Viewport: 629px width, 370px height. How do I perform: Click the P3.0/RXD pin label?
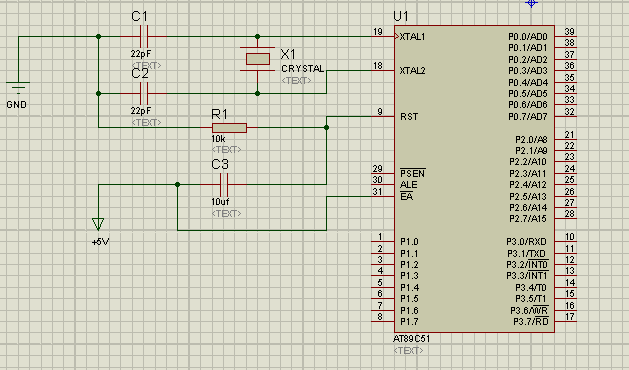click(526, 242)
